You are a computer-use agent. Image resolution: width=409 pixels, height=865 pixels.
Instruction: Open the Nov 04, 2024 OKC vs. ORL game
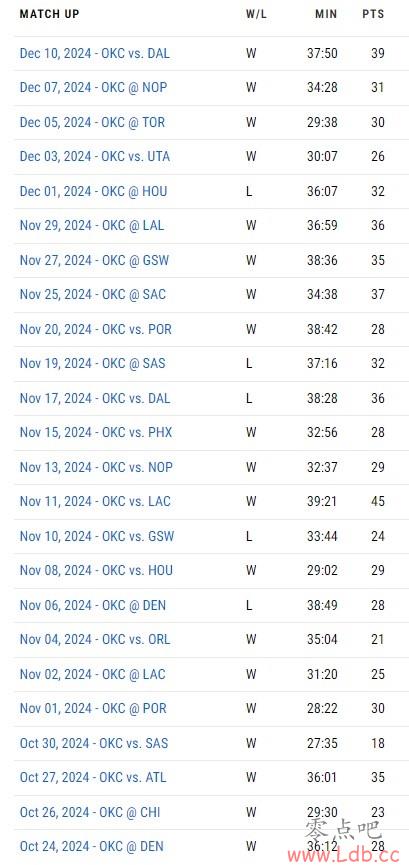tap(94, 639)
